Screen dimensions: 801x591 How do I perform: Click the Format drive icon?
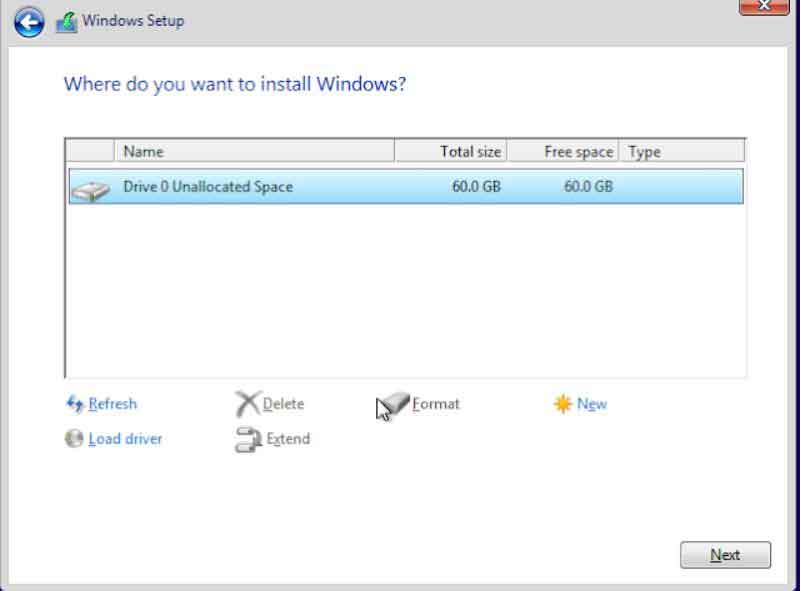395,405
